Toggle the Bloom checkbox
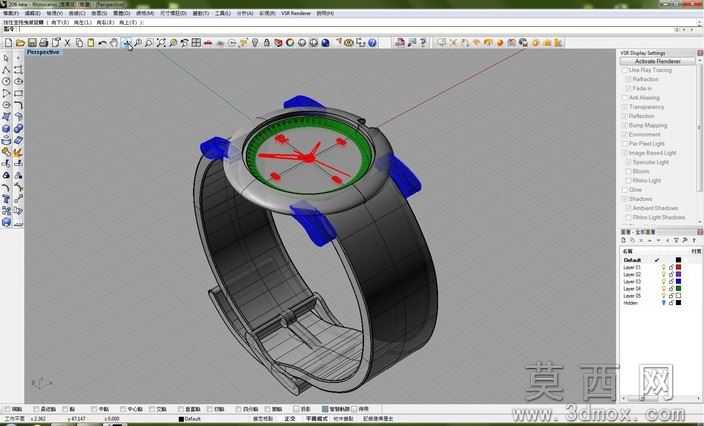The width and height of the screenshot is (704, 426). point(628,171)
